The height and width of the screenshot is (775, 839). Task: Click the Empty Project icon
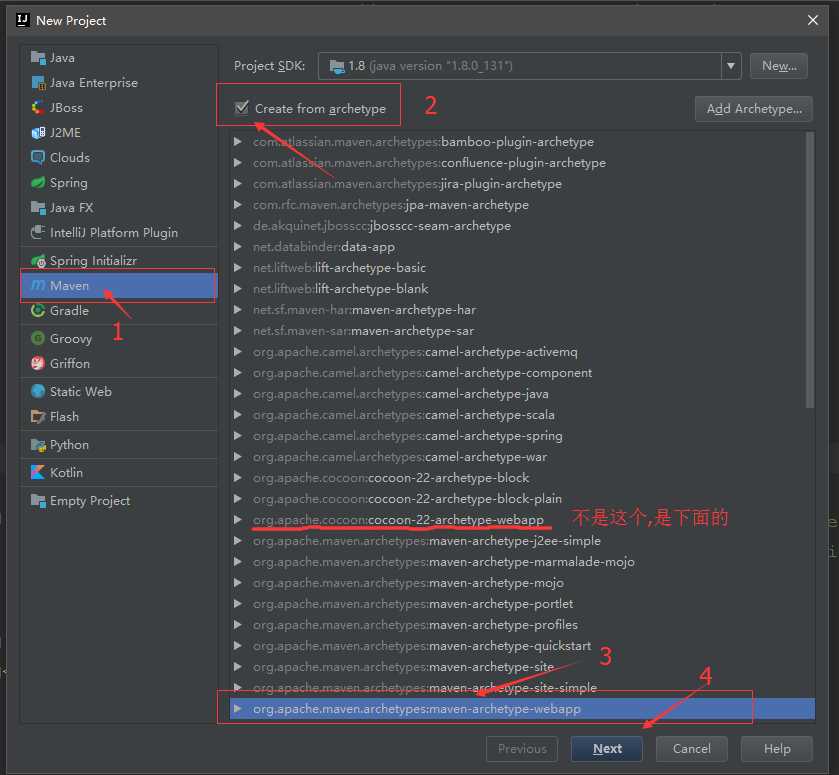pos(38,500)
